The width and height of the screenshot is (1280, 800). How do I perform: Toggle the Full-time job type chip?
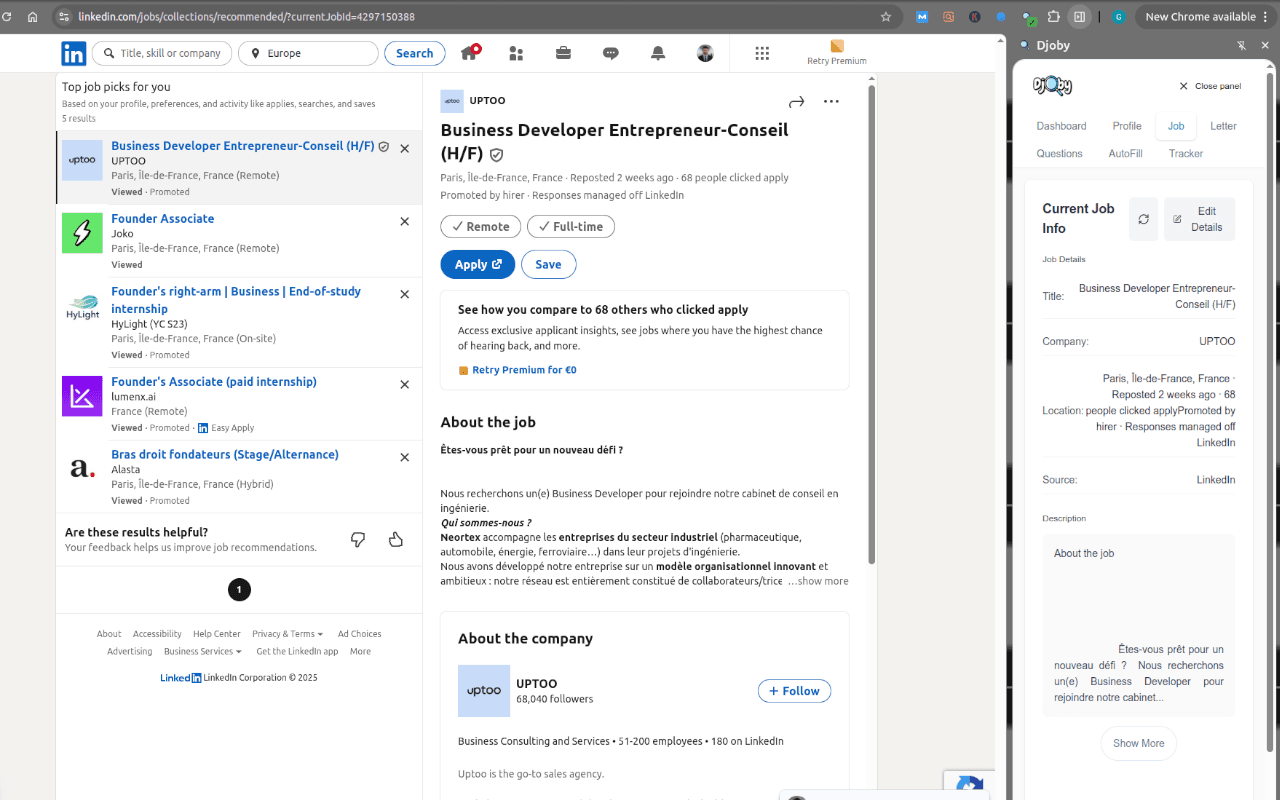tap(570, 227)
